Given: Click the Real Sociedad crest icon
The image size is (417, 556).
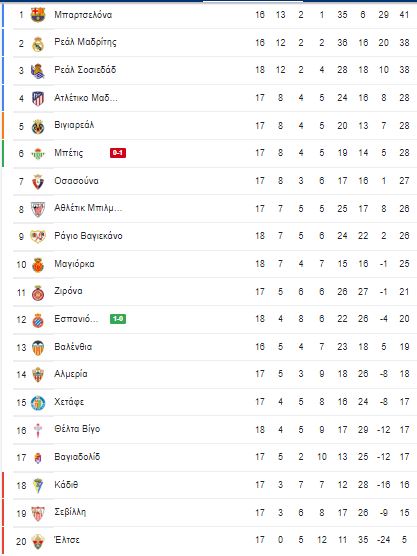Looking at the screenshot, I should (38, 71).
